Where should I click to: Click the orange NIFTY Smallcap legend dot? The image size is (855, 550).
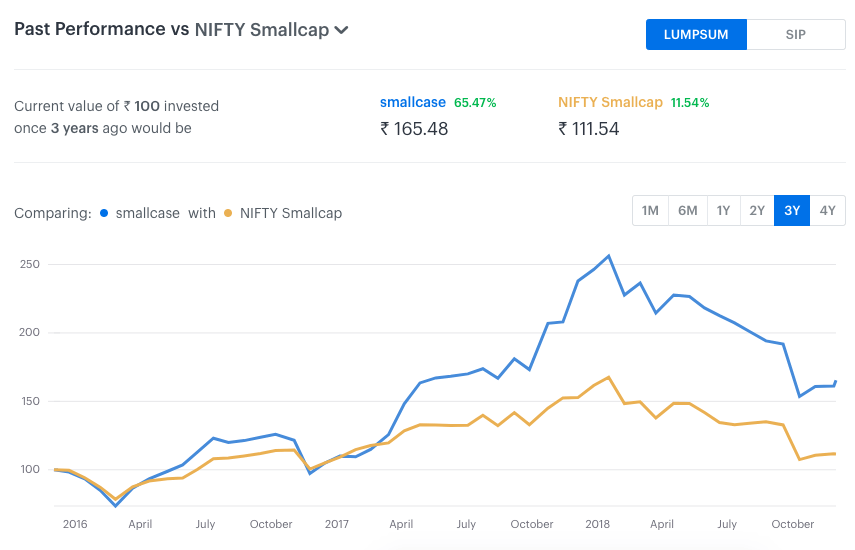pos(228,213)
